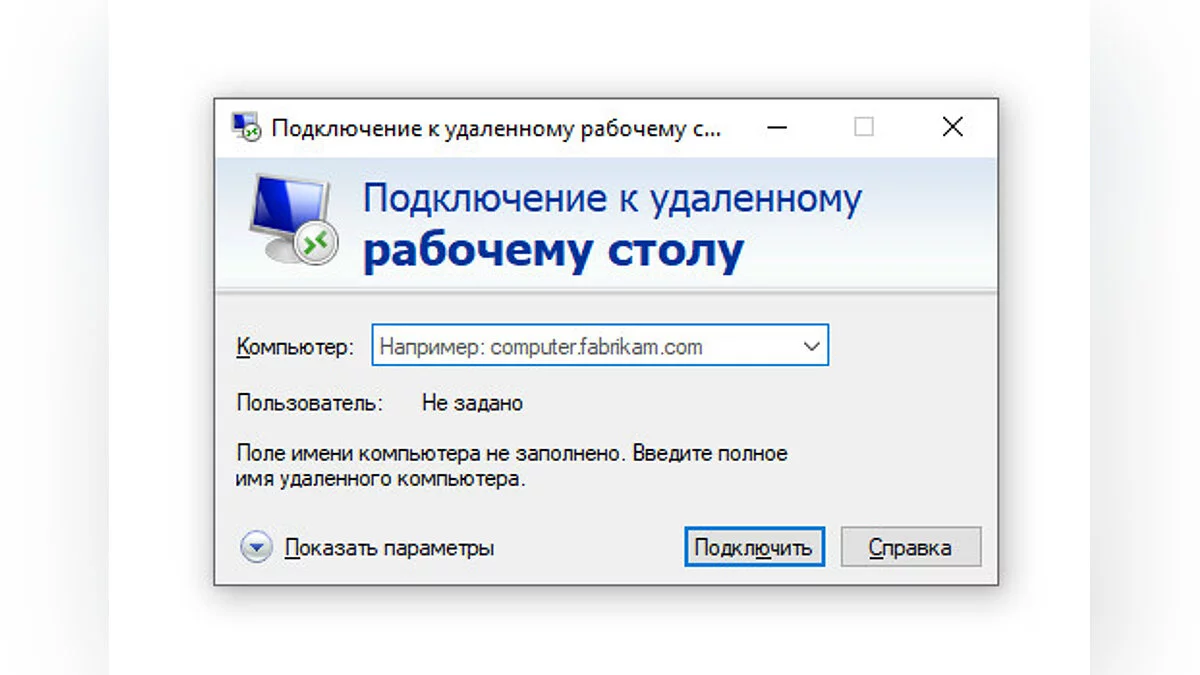Expand the Показать параметры arrow icon
Screen dimensions: 1200x675
point(257,548)
